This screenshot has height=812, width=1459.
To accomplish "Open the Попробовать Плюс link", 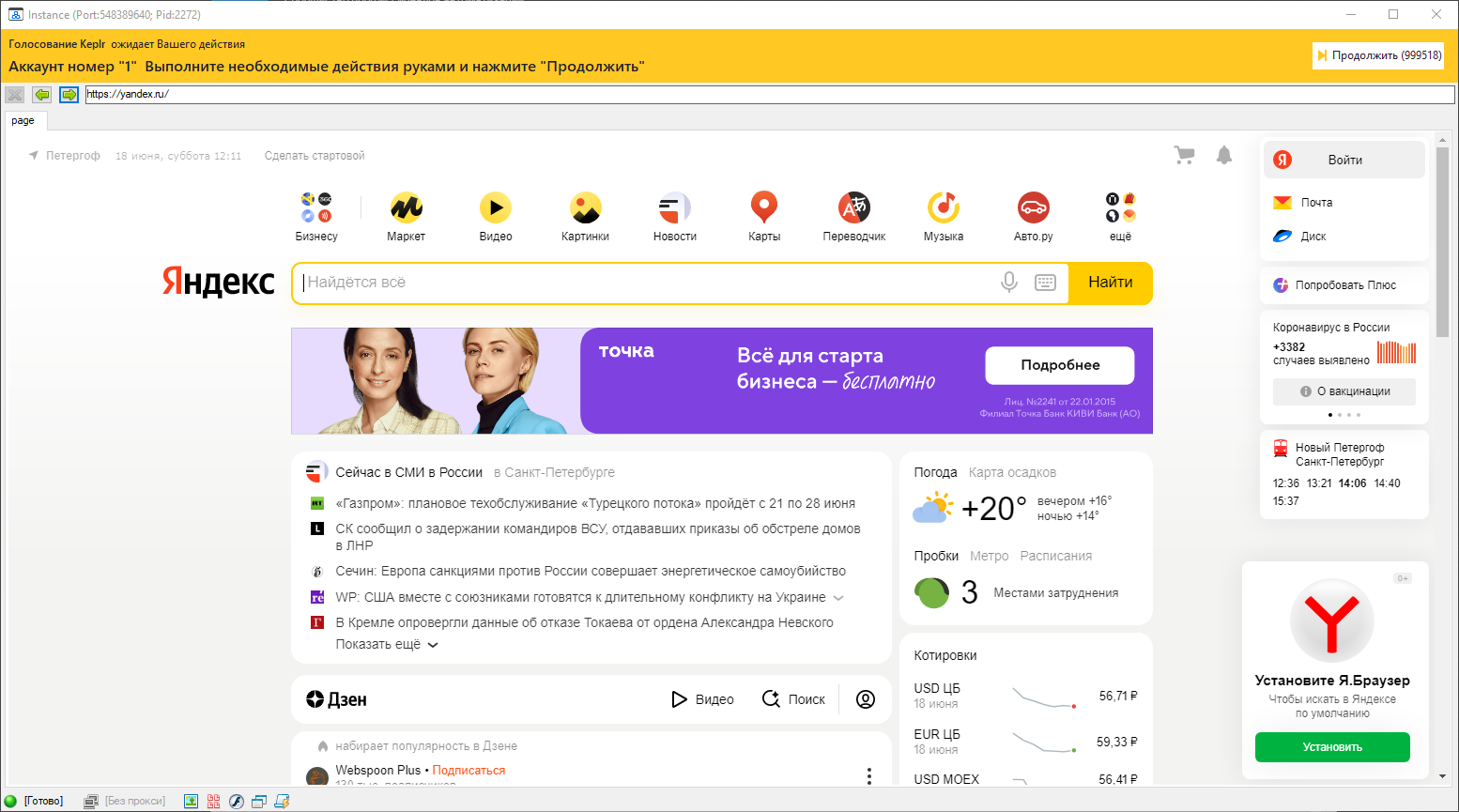I will tap(1345, 285).
